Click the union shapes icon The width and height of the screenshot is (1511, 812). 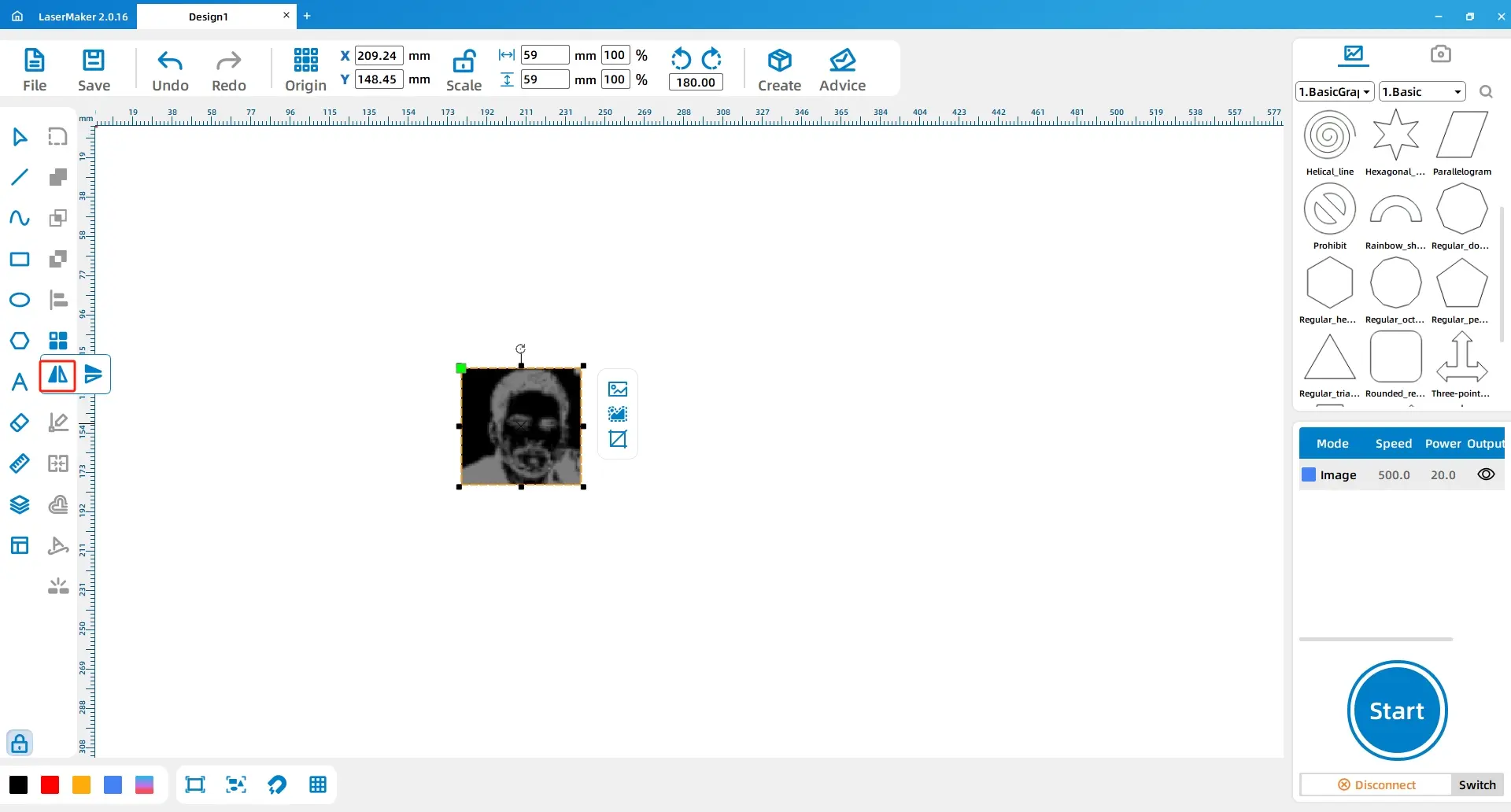[x=58, y=177]
